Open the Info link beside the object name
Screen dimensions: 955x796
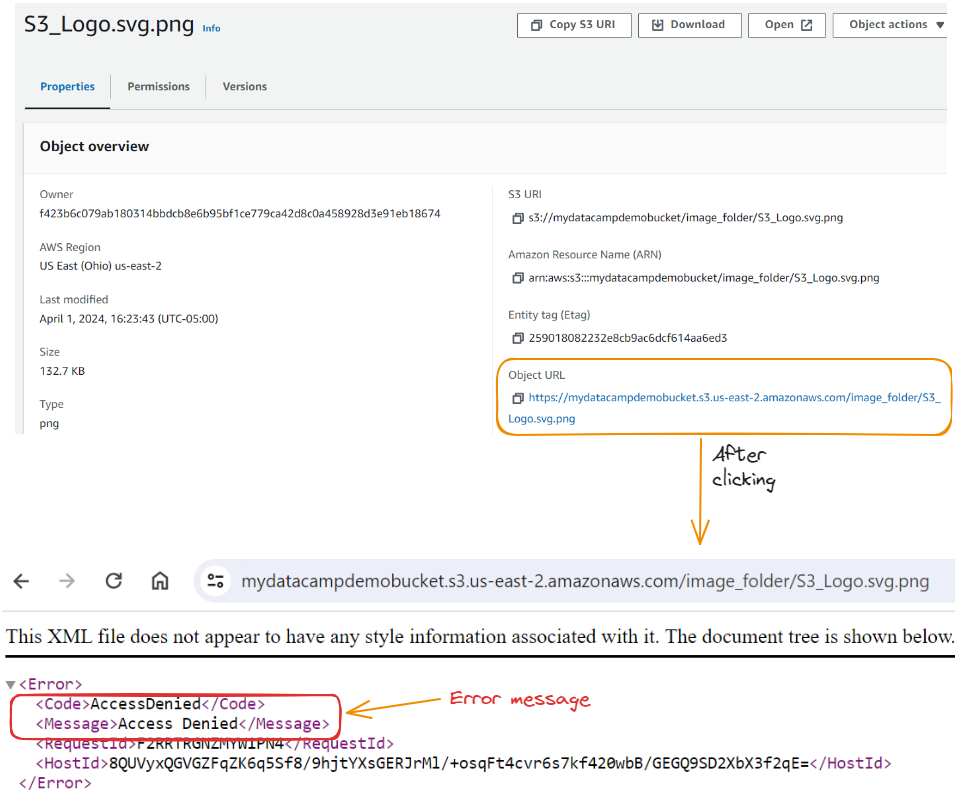click(211, 28)
